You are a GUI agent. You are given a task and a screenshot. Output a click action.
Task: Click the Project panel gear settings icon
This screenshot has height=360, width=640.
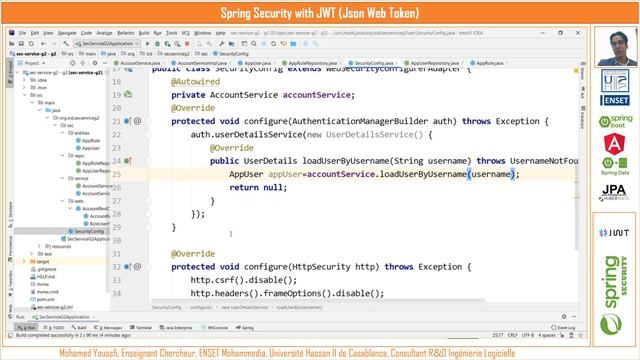click(x=95, y=63)
